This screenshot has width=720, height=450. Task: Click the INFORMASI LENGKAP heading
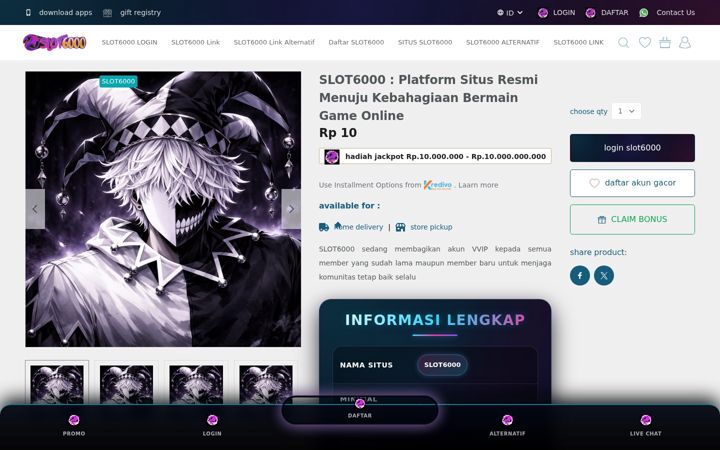435,320
